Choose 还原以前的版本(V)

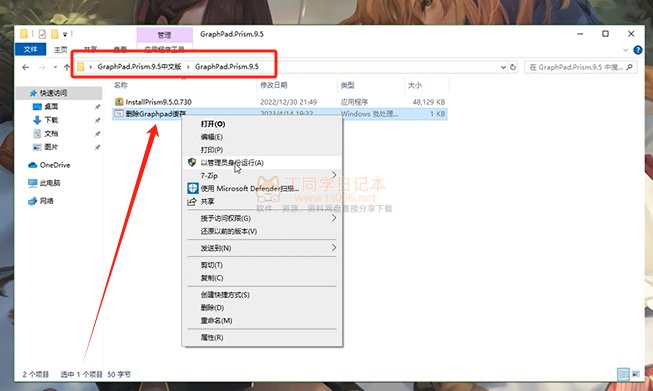pyautogui.click(x=262, y=231)
